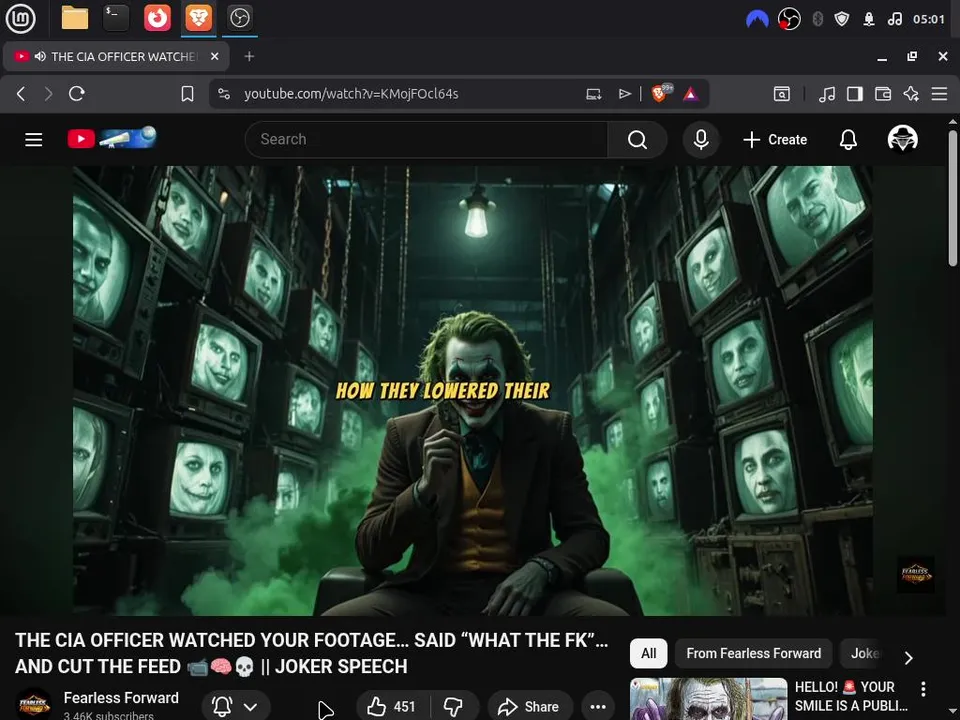Show the calendar from the 05:01 clock
This screenshot has width=960, height=720.
pyautogui.click(x=929, y=20)
